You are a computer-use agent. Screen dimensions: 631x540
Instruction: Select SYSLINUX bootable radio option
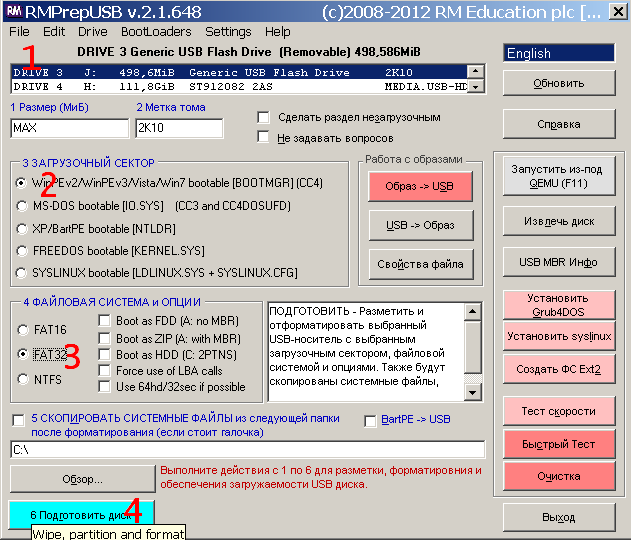coord(21,273)
